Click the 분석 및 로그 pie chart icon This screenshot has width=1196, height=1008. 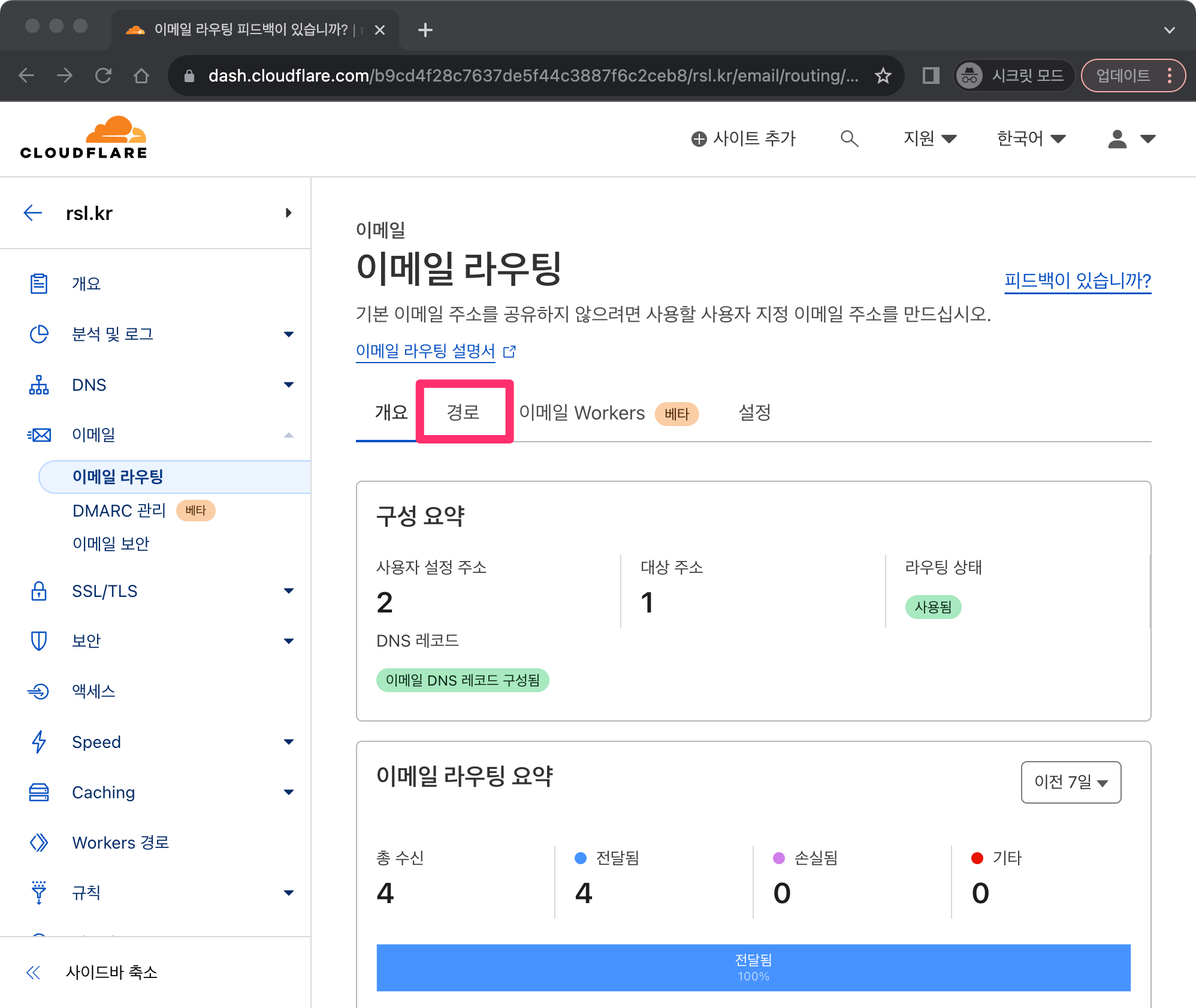click(x=39, y=334)
